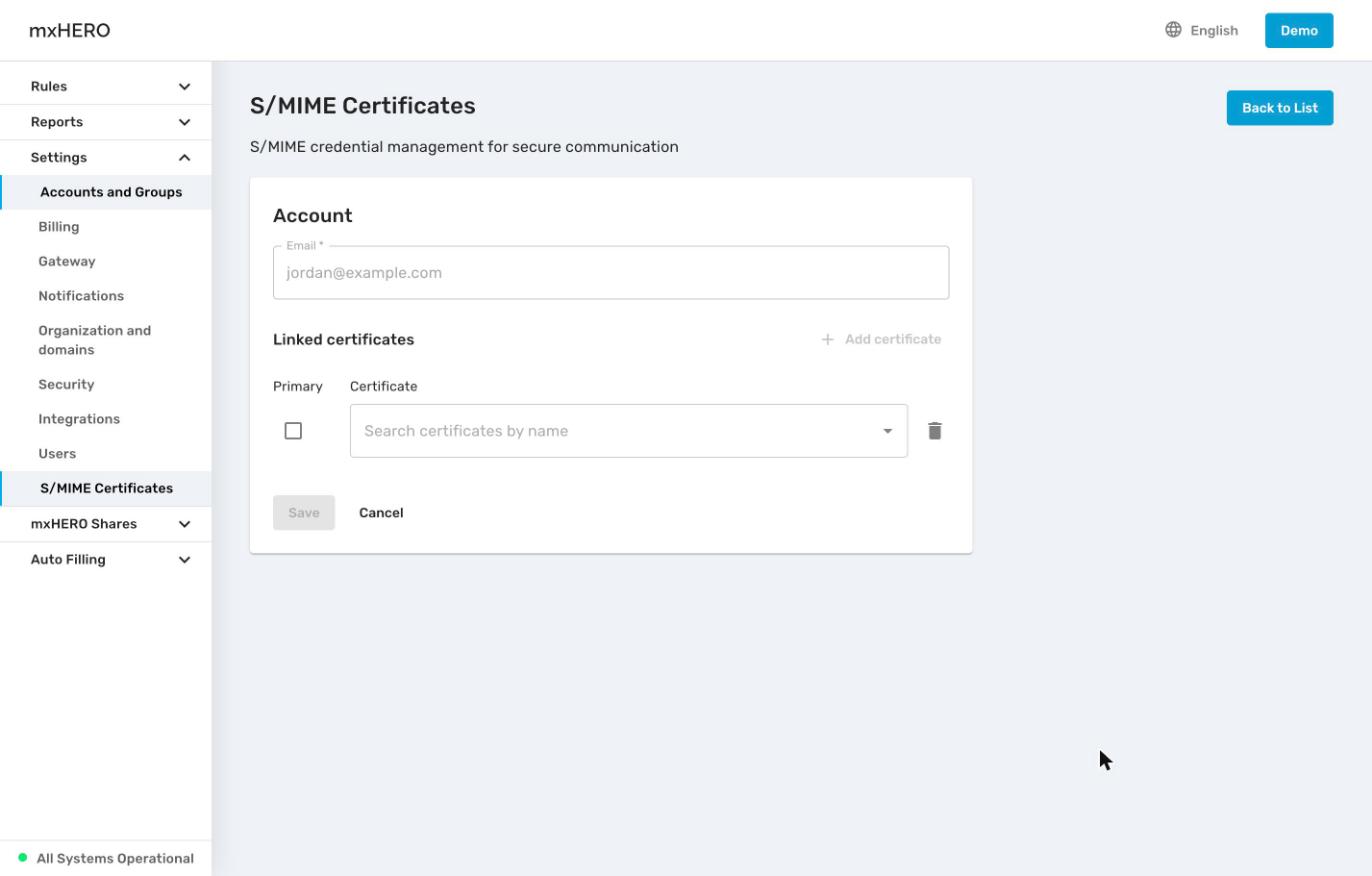Click the Linked certificates heading
1372x876 pixels.
pos(344,339)
